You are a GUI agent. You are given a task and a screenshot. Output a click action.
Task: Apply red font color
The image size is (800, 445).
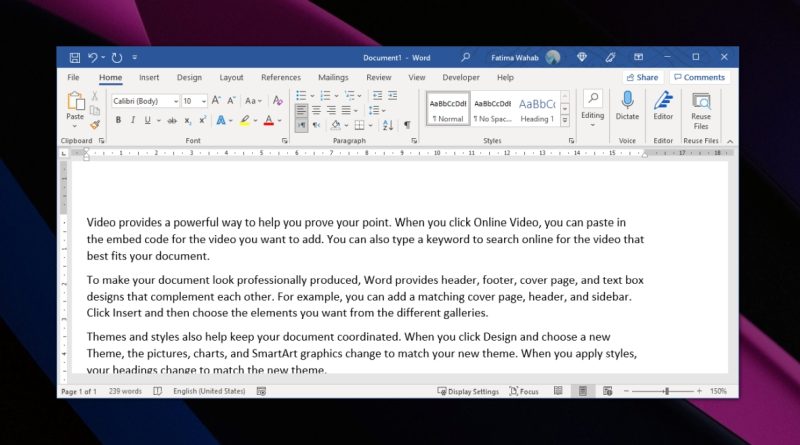[268, 120]
